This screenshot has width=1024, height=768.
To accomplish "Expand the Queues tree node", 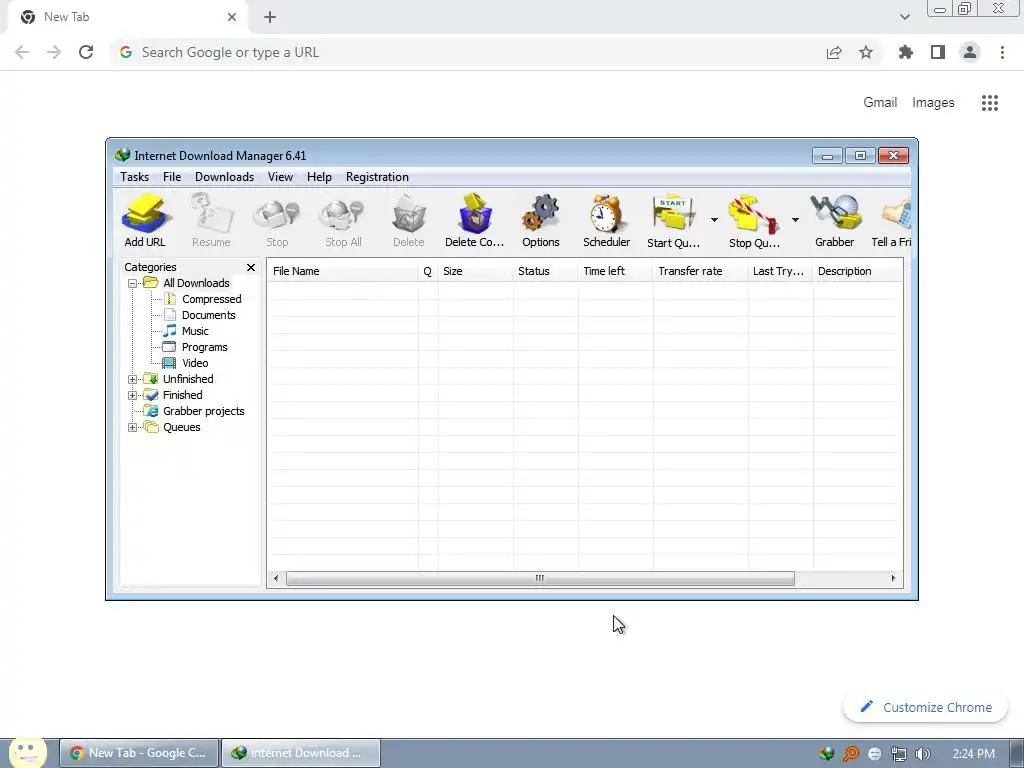I will click(x=133, y=427).
